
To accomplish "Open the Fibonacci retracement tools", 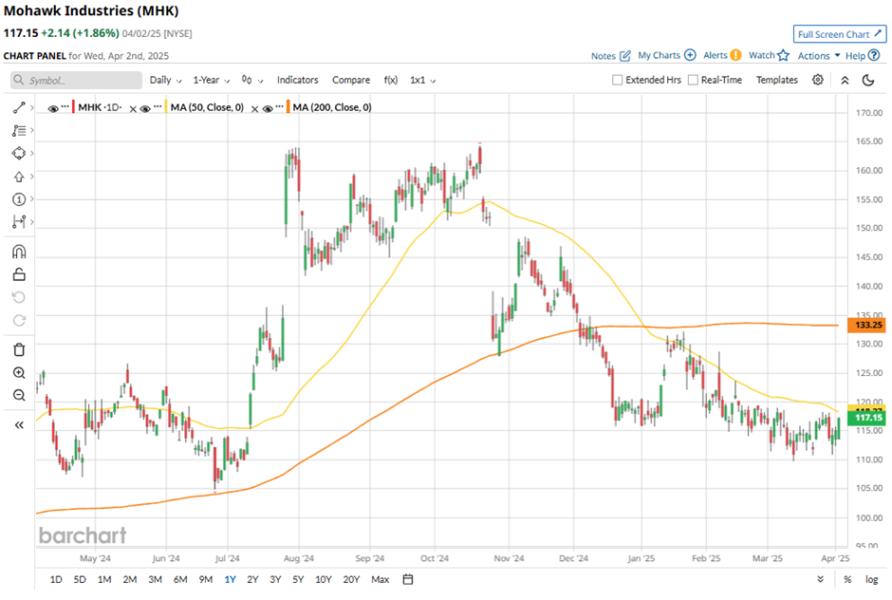I will (x=19, y=130).
